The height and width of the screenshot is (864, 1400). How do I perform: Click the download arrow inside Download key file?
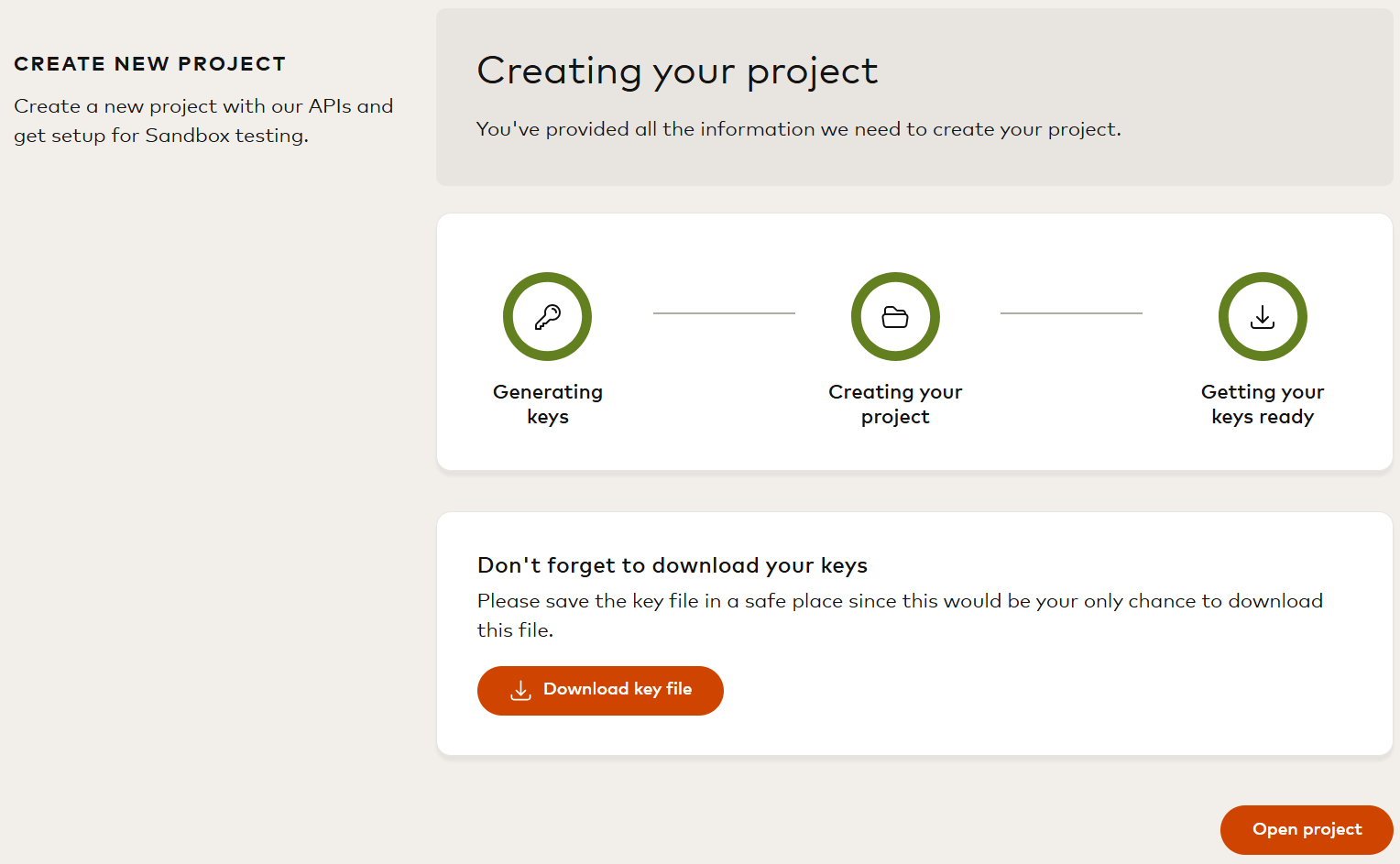520,690
